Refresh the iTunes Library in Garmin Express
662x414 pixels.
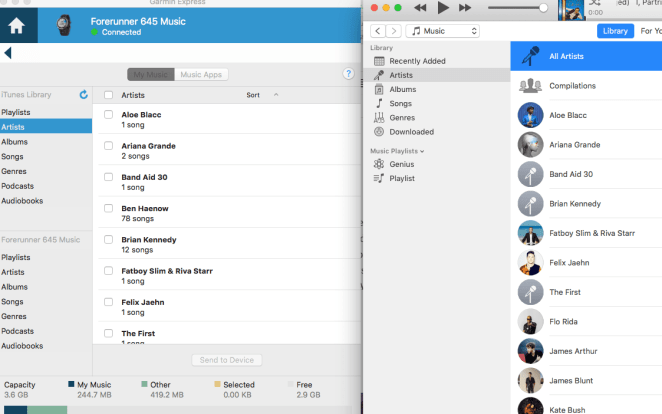84,95
